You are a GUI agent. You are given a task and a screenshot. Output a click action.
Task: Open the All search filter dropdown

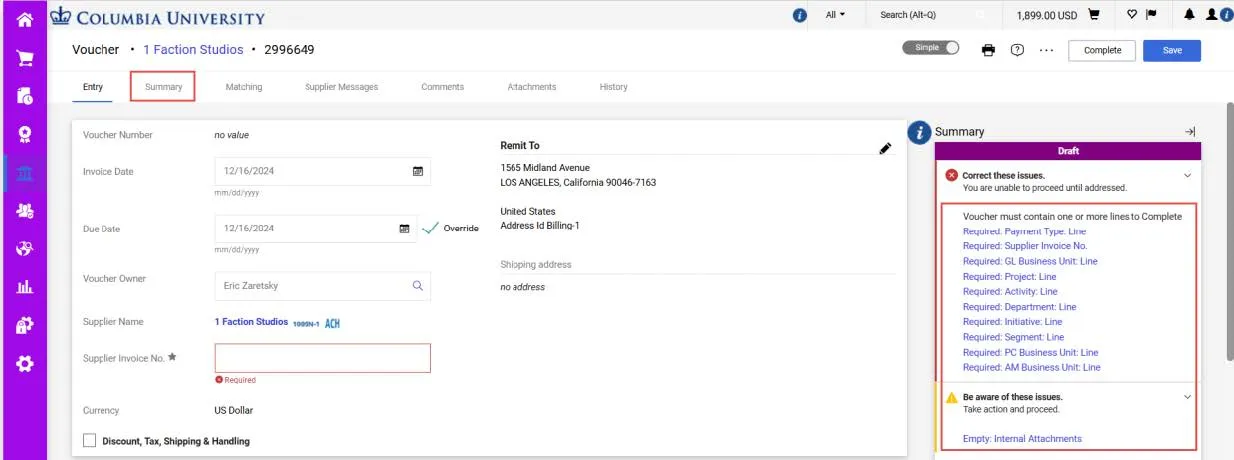click(836, 15)
